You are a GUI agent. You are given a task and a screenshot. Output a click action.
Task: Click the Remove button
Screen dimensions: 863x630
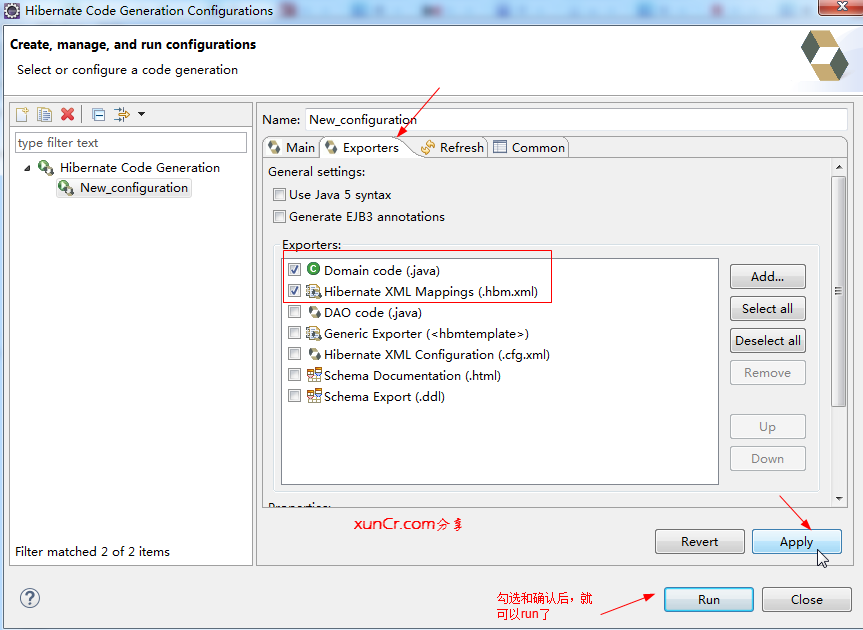click(768, 372)
